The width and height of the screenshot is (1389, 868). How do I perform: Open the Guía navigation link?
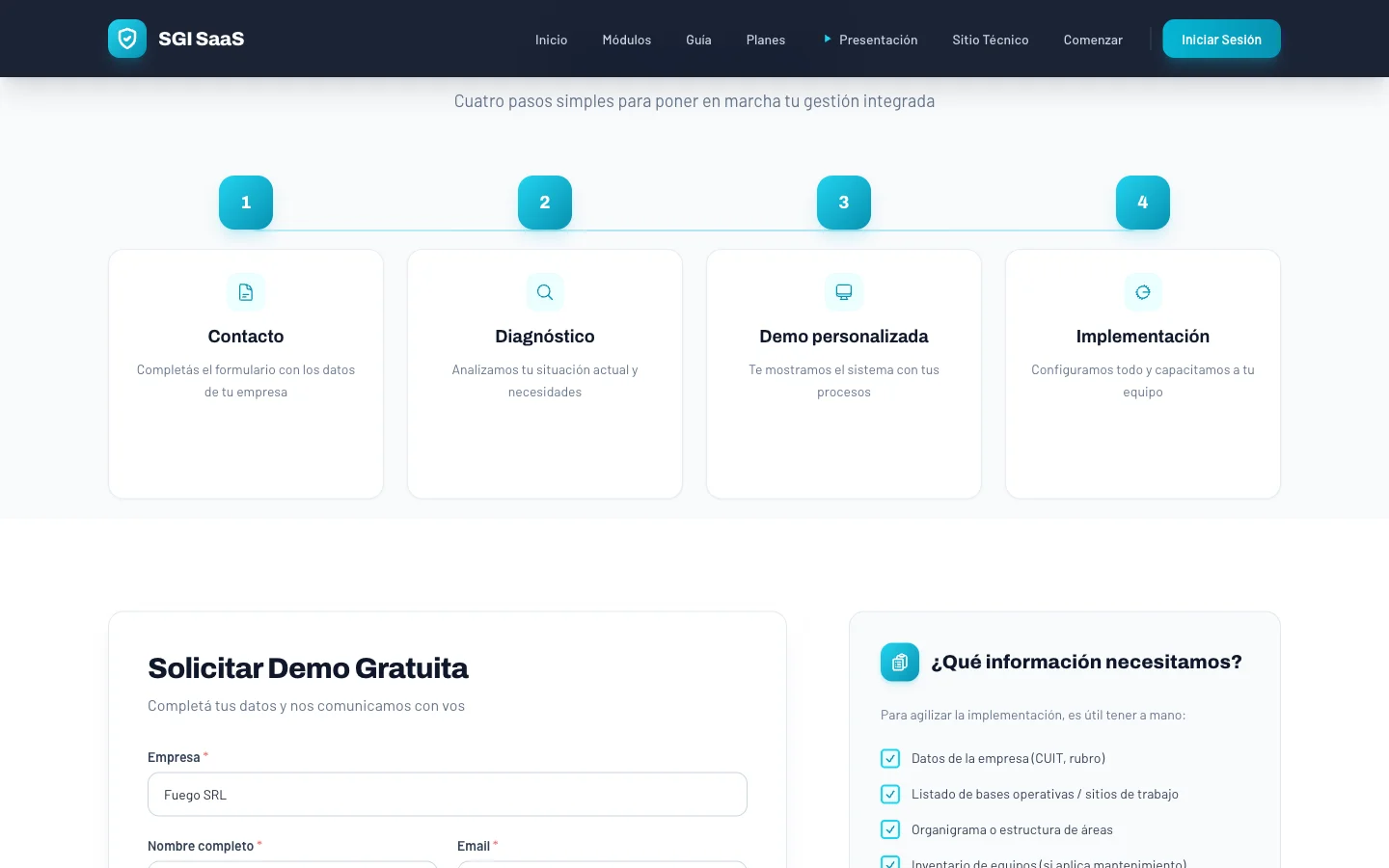pos(698,40)
